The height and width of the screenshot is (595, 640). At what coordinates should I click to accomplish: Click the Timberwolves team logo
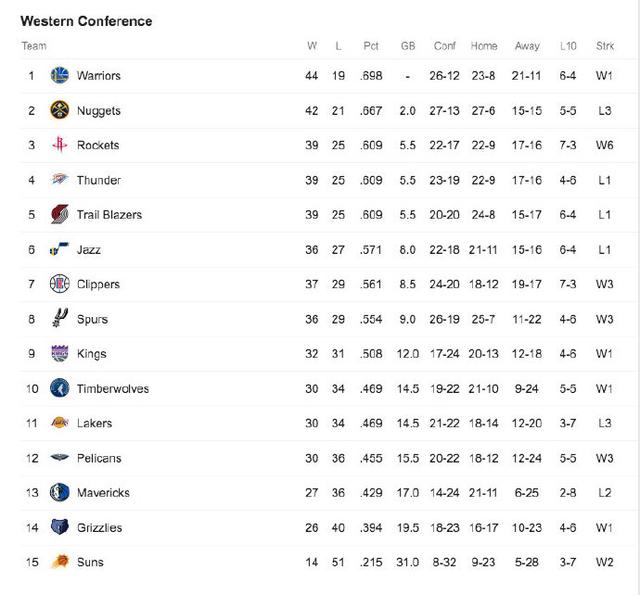point(60,388)
